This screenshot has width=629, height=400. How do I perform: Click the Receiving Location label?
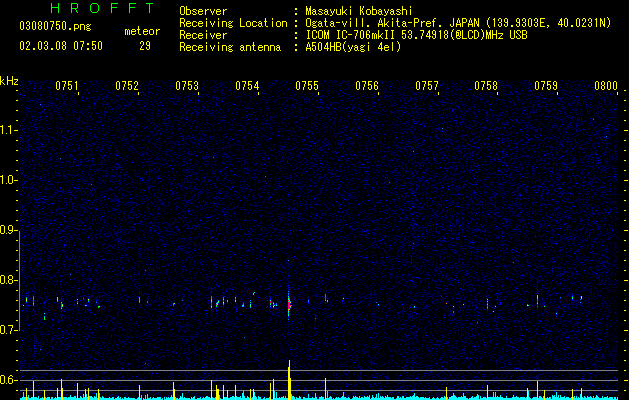pos(233,23)
